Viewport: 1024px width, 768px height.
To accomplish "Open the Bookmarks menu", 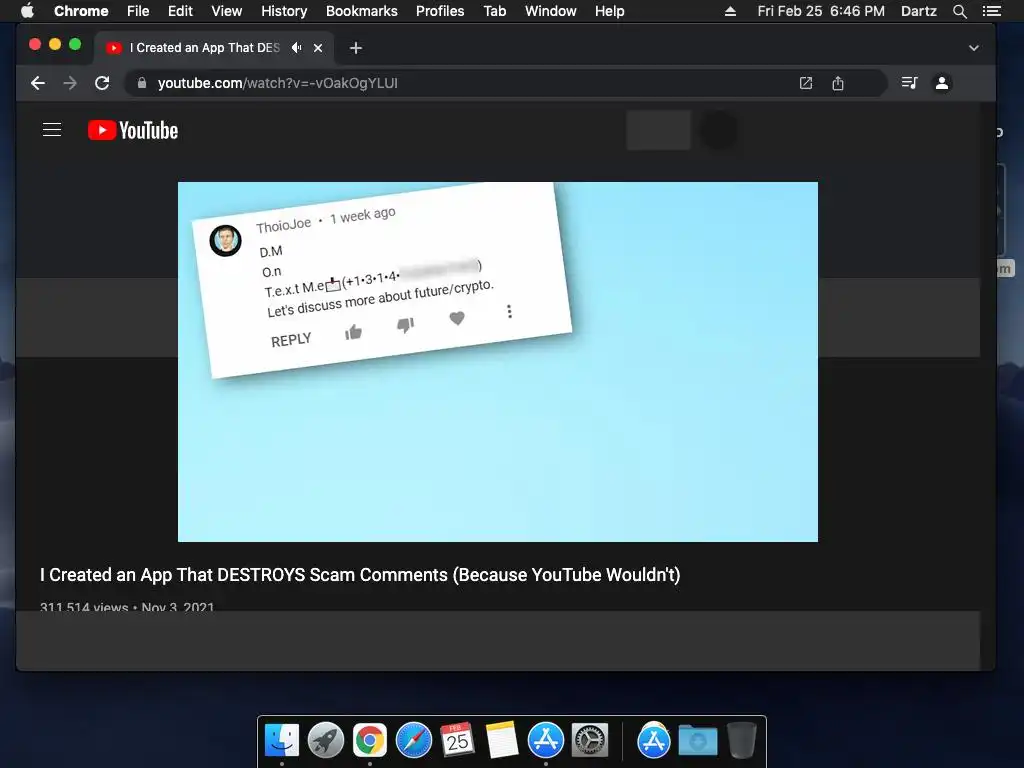I will pyautogui.click(x=362, y=11).
